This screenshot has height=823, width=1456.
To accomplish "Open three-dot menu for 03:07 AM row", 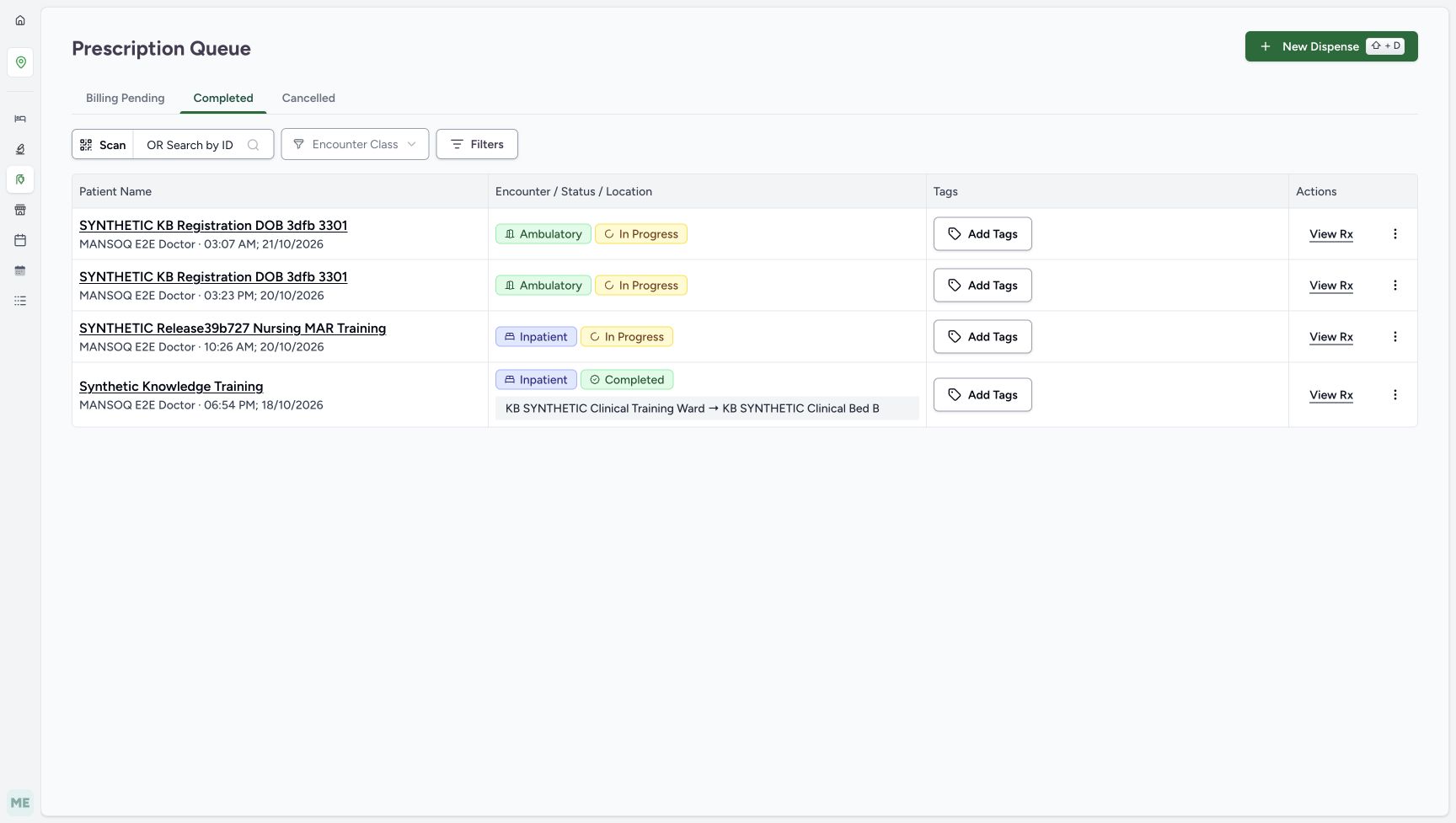I will point(1395,234).
